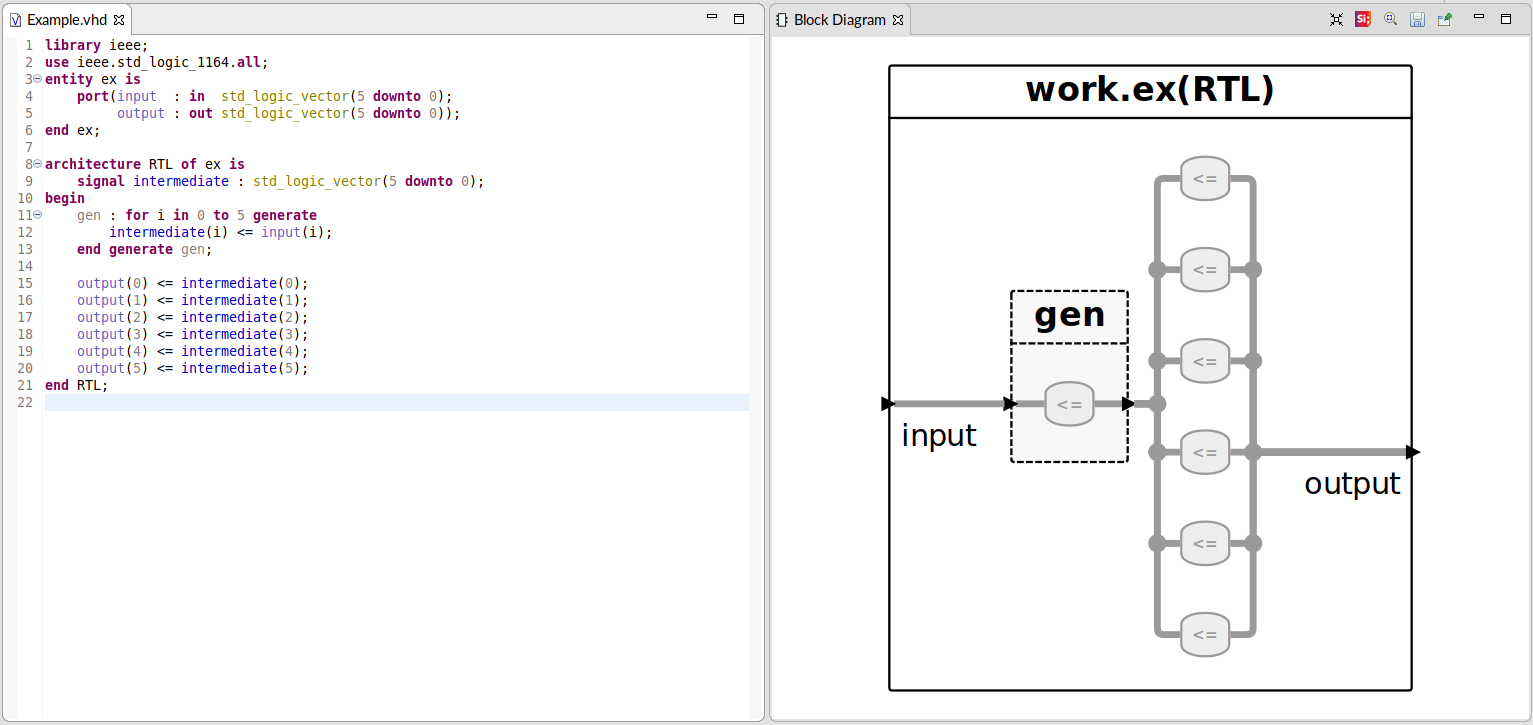Click the 'input' port label in the diagram

[x=939, y=436]
